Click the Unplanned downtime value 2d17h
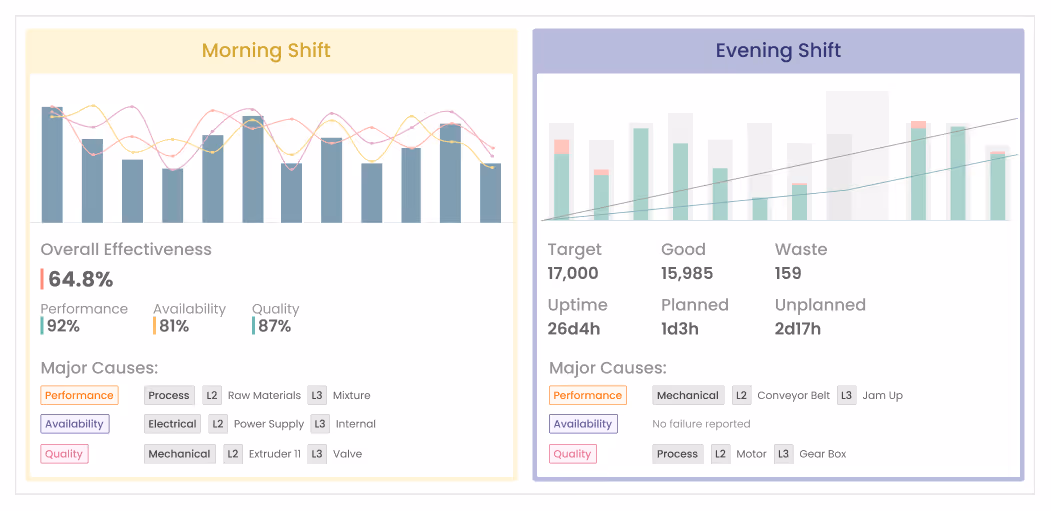 [798, 329]
